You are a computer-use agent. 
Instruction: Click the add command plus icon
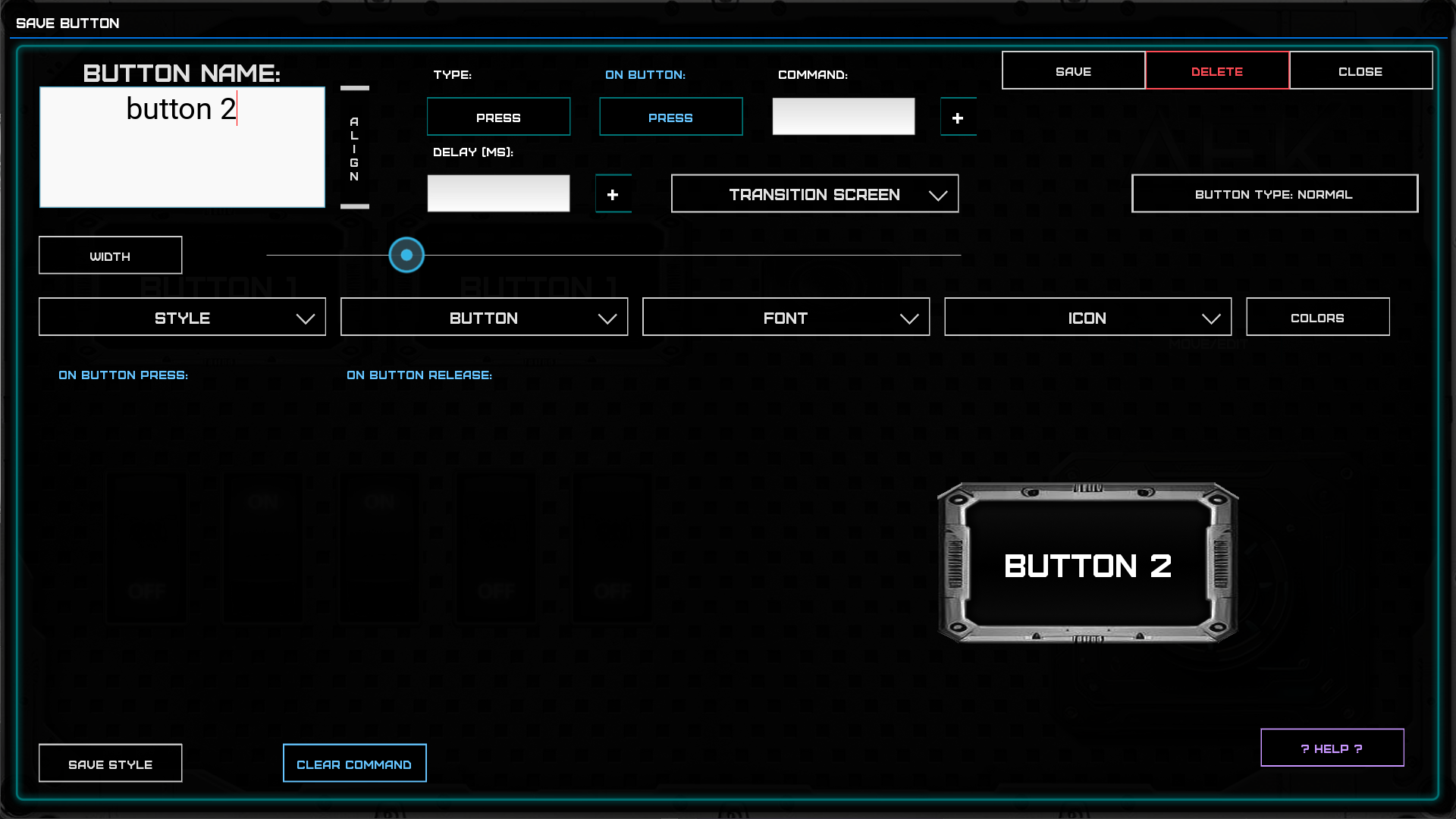click(958, 118)
